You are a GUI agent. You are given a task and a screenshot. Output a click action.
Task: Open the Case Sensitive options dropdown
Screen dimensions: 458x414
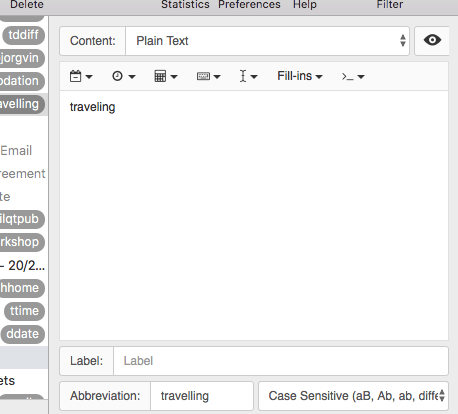click(x=353, y=396)
